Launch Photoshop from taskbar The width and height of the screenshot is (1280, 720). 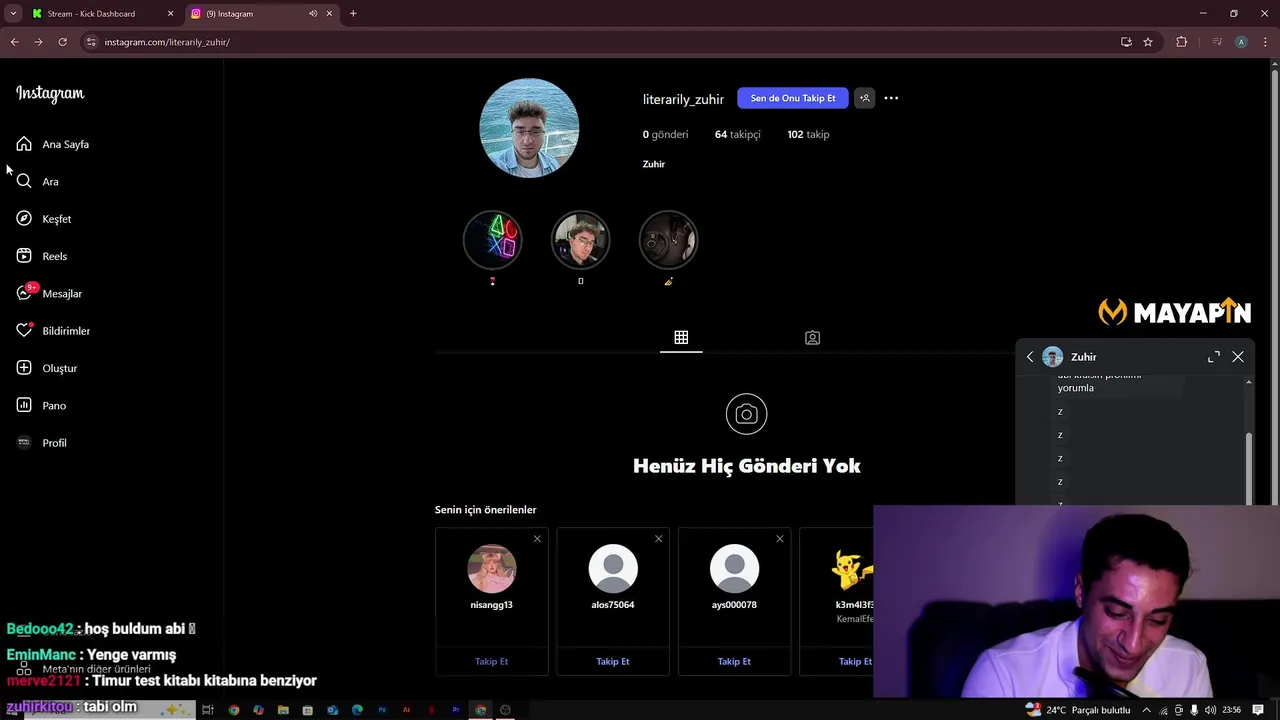(382, 710)
